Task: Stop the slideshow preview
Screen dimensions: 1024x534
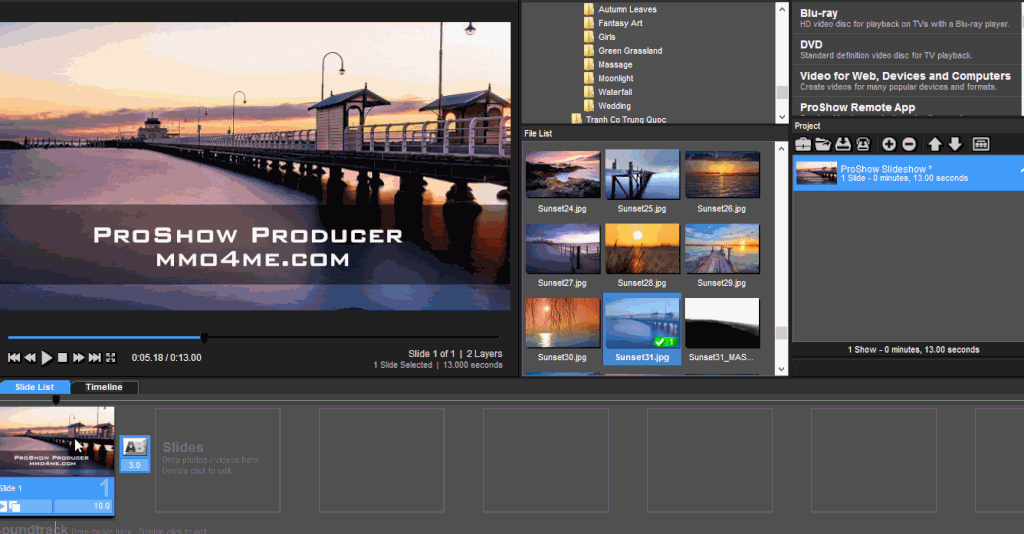Action: 63,358
